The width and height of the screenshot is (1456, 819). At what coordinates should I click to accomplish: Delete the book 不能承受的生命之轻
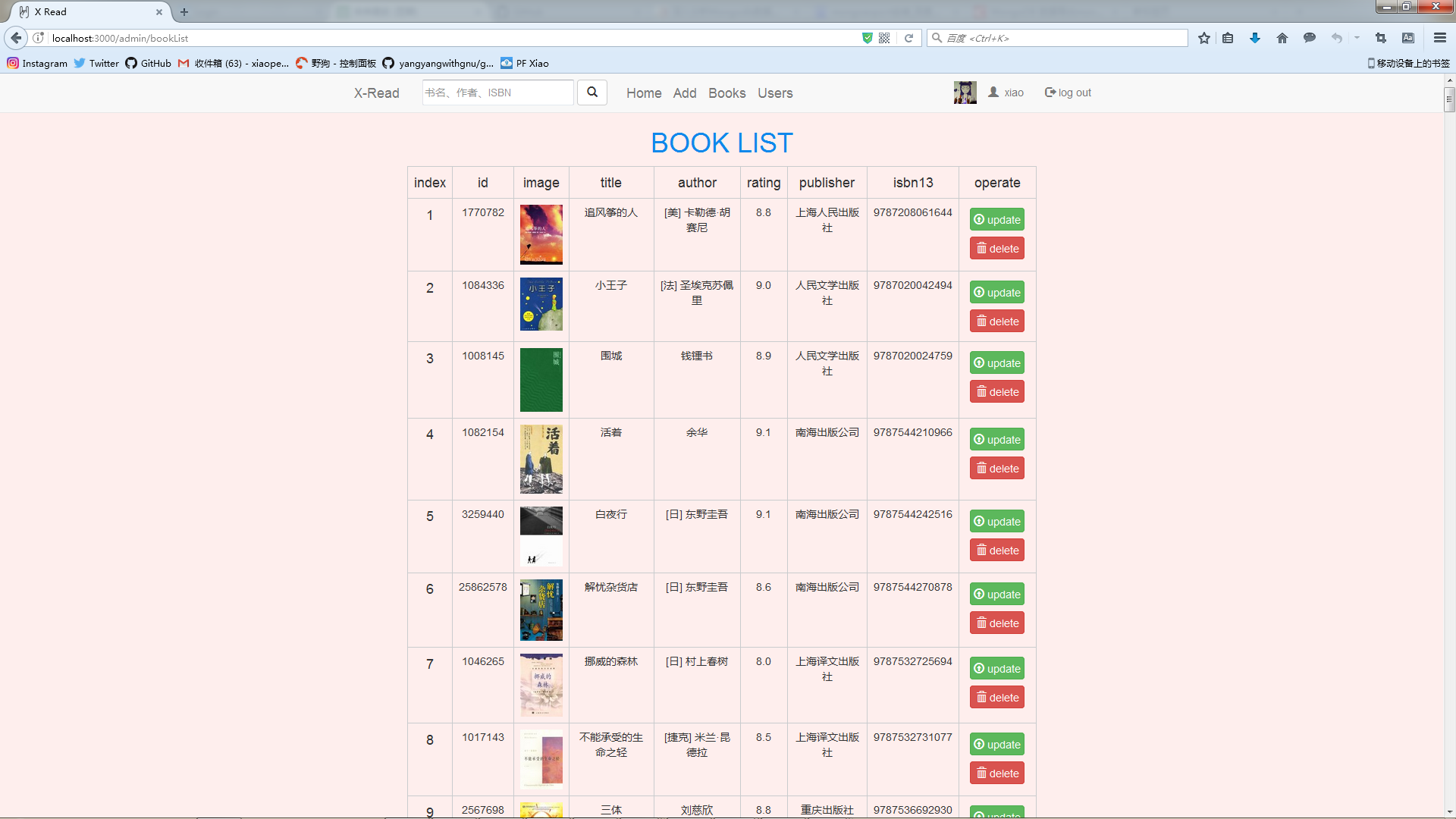tap(997, 773)
